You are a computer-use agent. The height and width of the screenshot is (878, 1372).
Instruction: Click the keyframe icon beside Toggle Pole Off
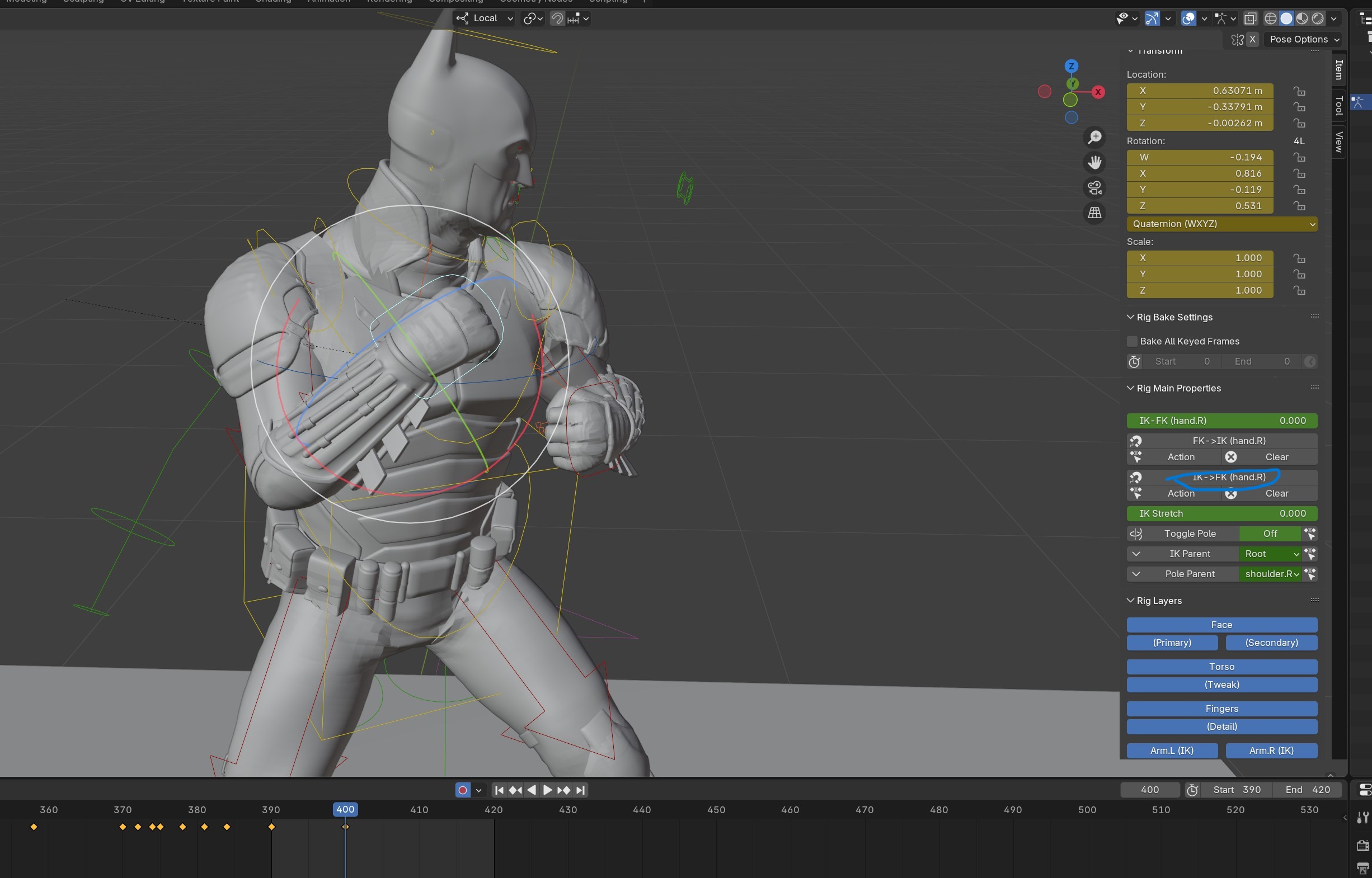1310,534
